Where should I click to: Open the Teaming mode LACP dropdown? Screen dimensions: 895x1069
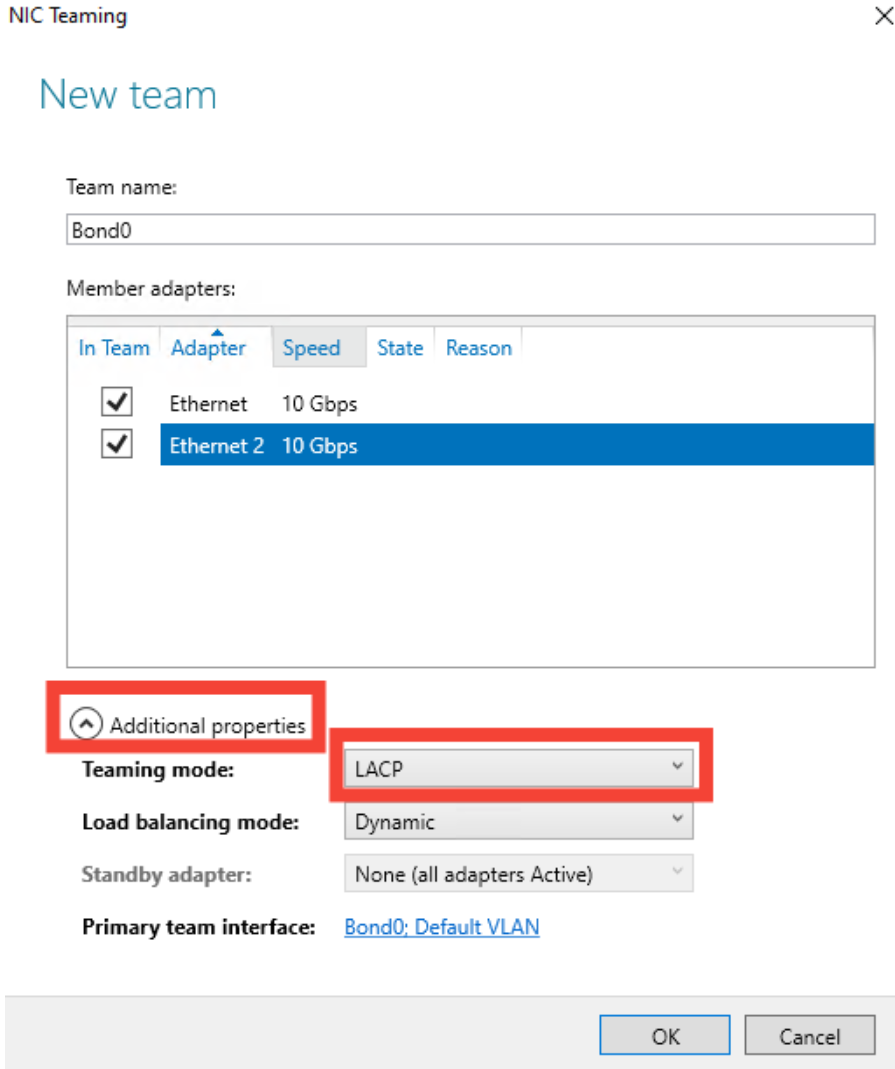(518, 768)
